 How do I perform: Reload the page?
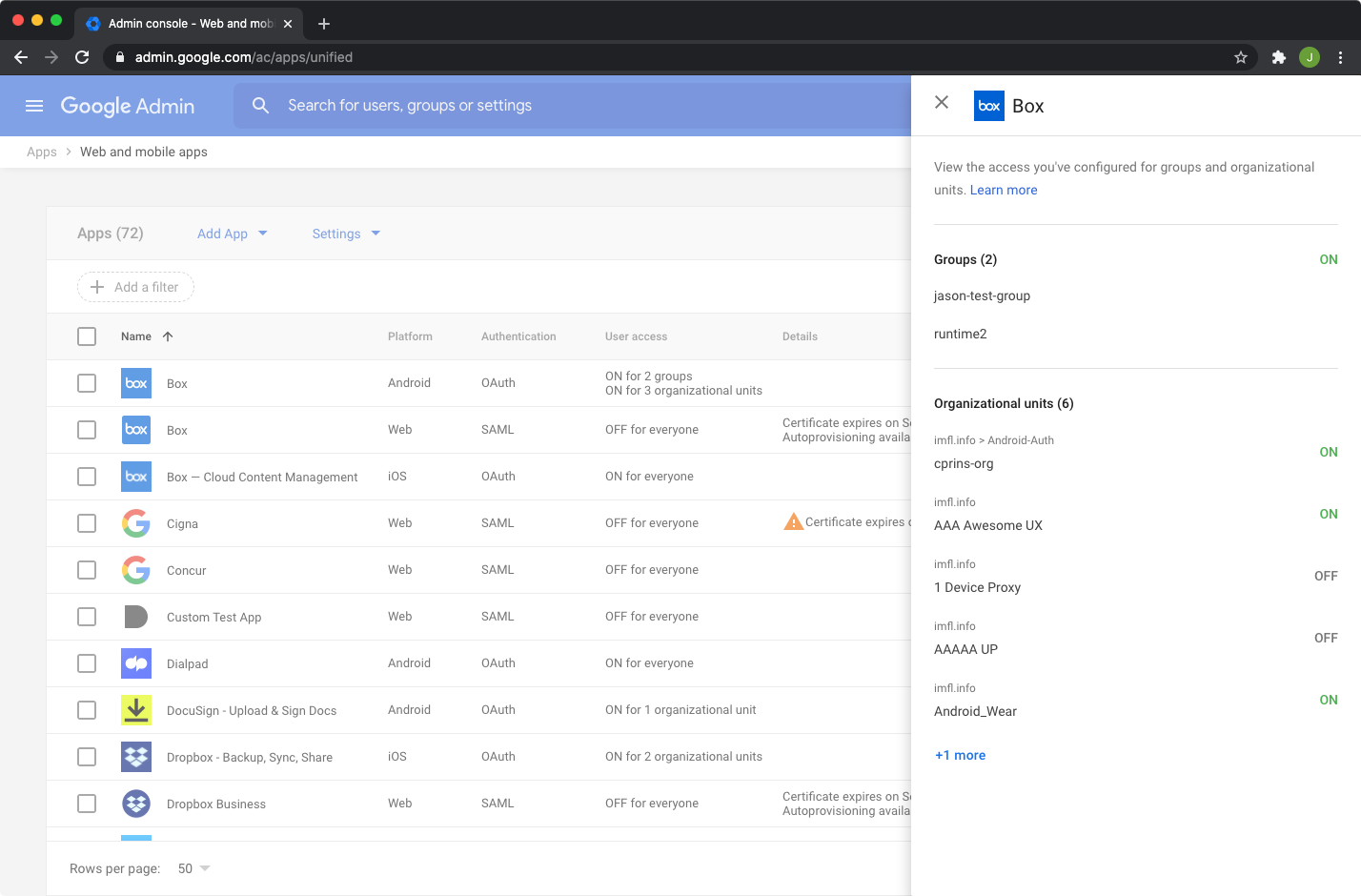(x=82, y=57)
